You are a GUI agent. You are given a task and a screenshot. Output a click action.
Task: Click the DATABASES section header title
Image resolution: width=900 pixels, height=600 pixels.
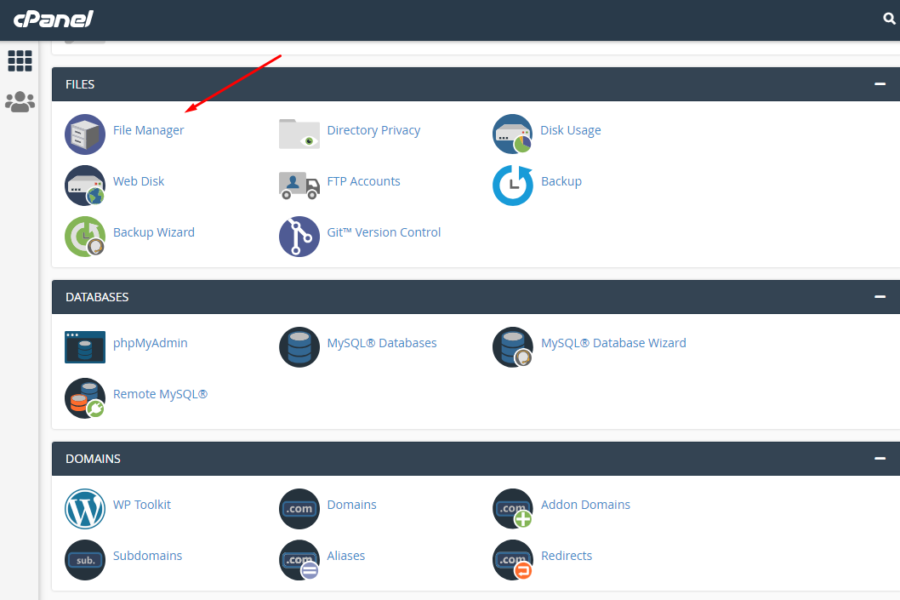click(x=97, y=297)
